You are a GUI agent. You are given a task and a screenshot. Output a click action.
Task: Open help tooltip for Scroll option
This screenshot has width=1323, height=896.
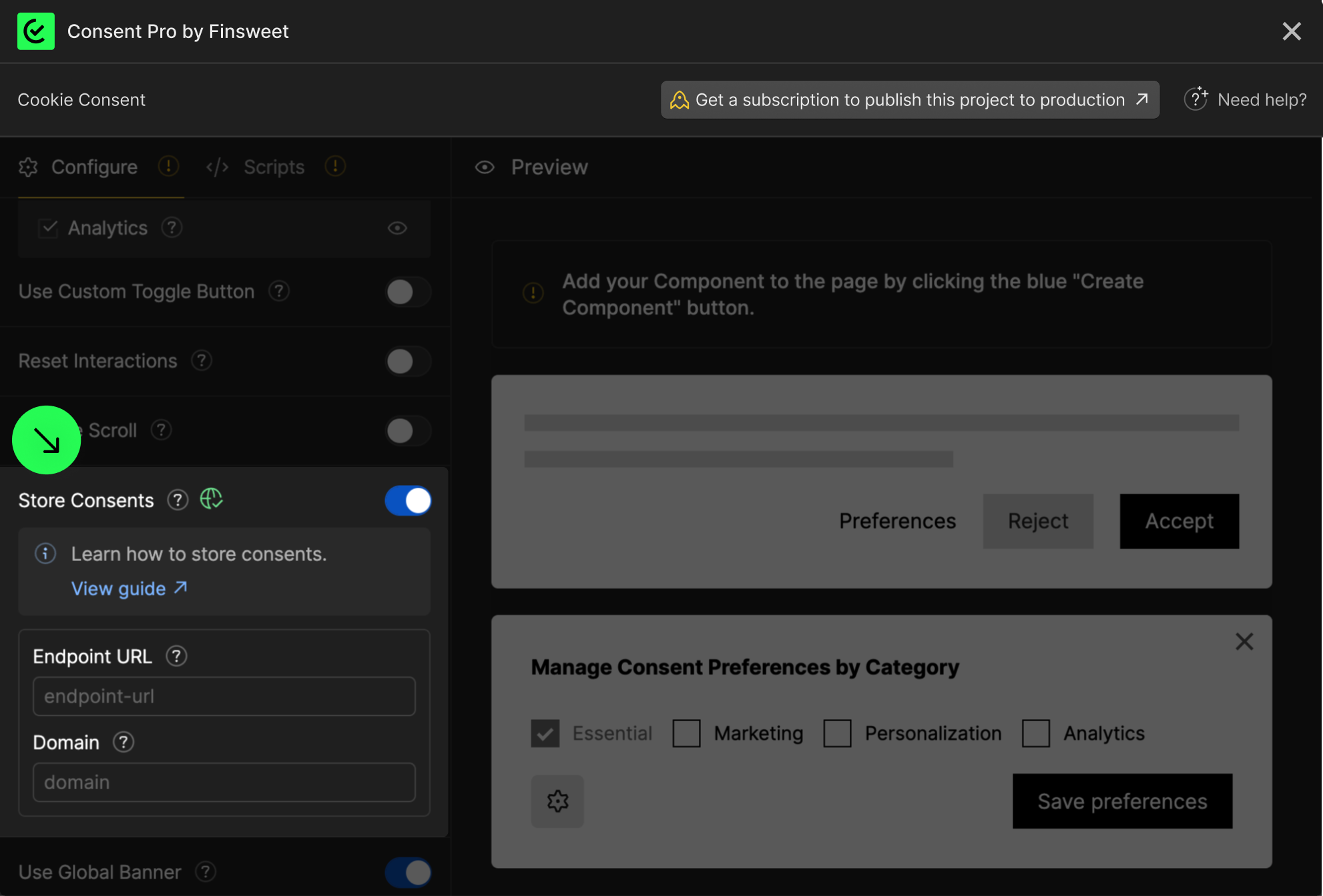pos(162,430)
